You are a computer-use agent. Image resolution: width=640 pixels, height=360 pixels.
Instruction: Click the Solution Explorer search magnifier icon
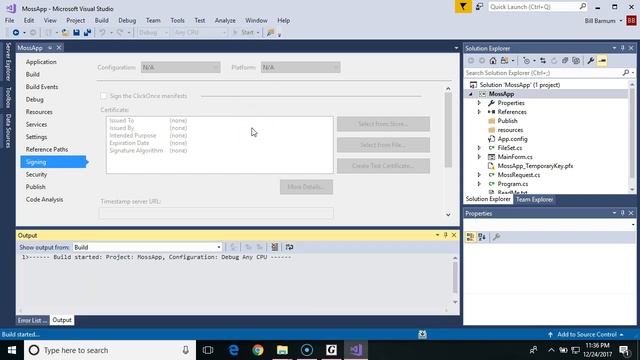point(626,73)
